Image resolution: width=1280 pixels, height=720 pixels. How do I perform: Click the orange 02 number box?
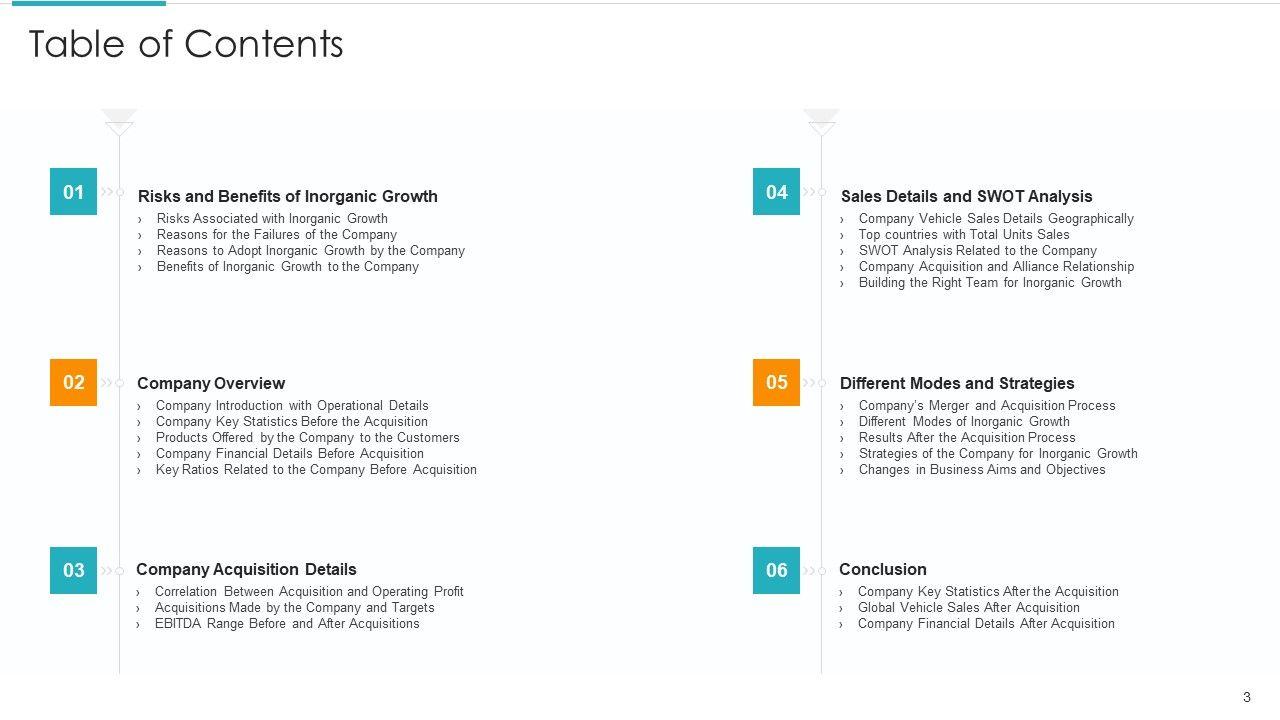[x=73, y=382]
